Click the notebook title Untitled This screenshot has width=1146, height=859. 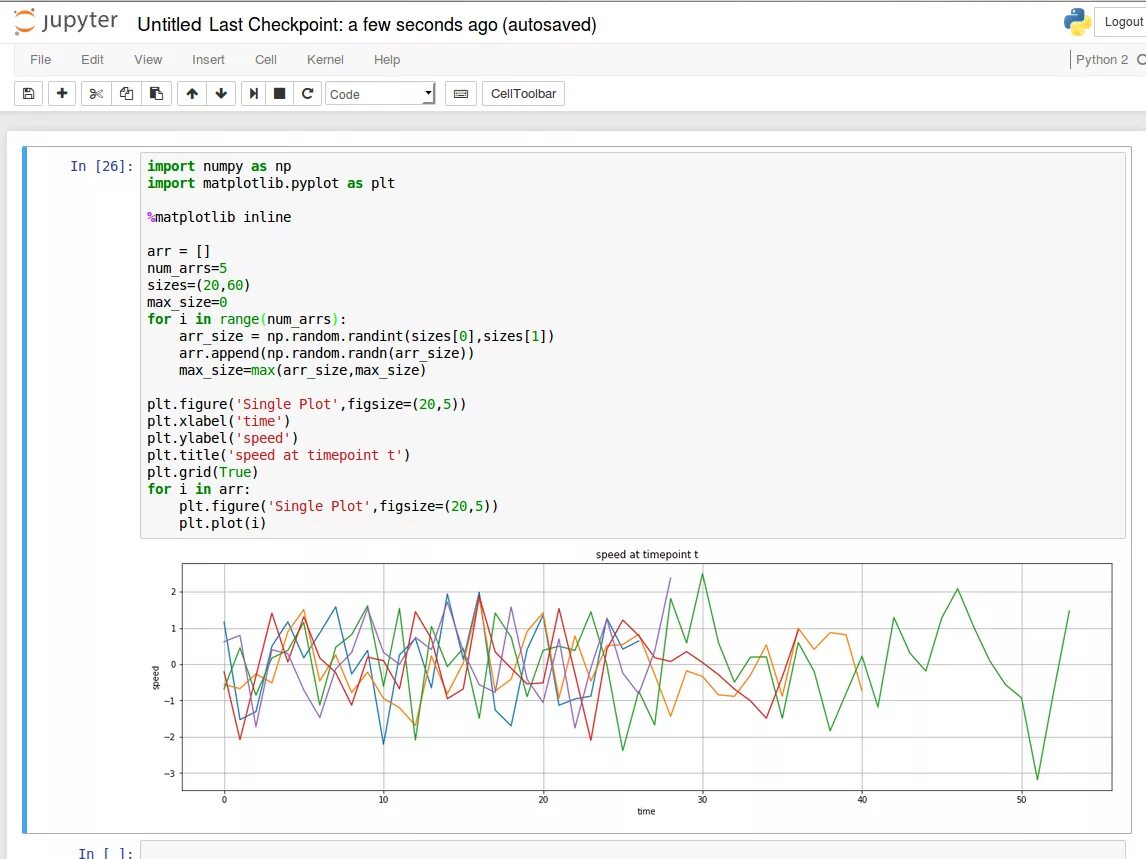tap(169, 25)
